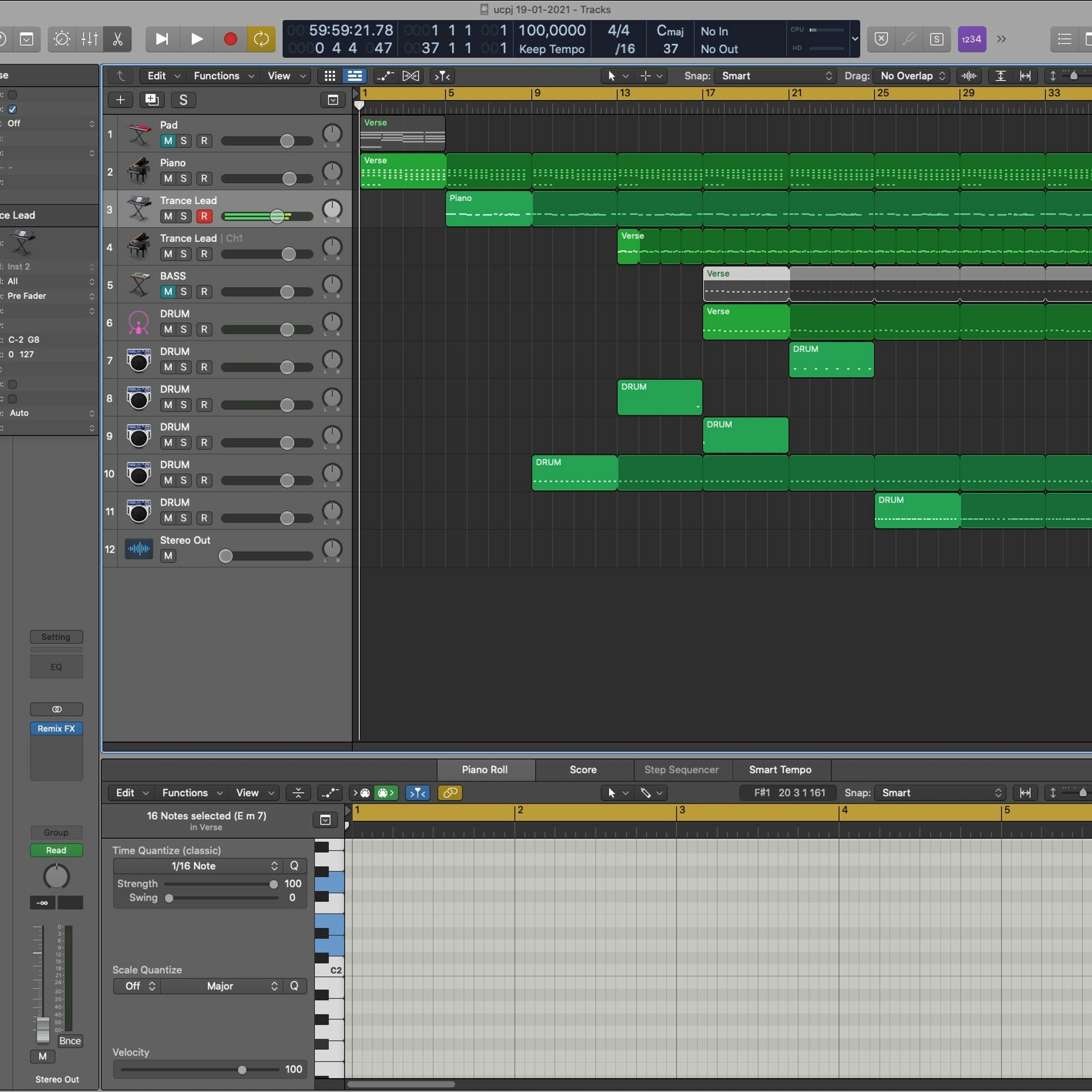Unmute the Pad track
1092x1092 pixels.
click(168, 141)
